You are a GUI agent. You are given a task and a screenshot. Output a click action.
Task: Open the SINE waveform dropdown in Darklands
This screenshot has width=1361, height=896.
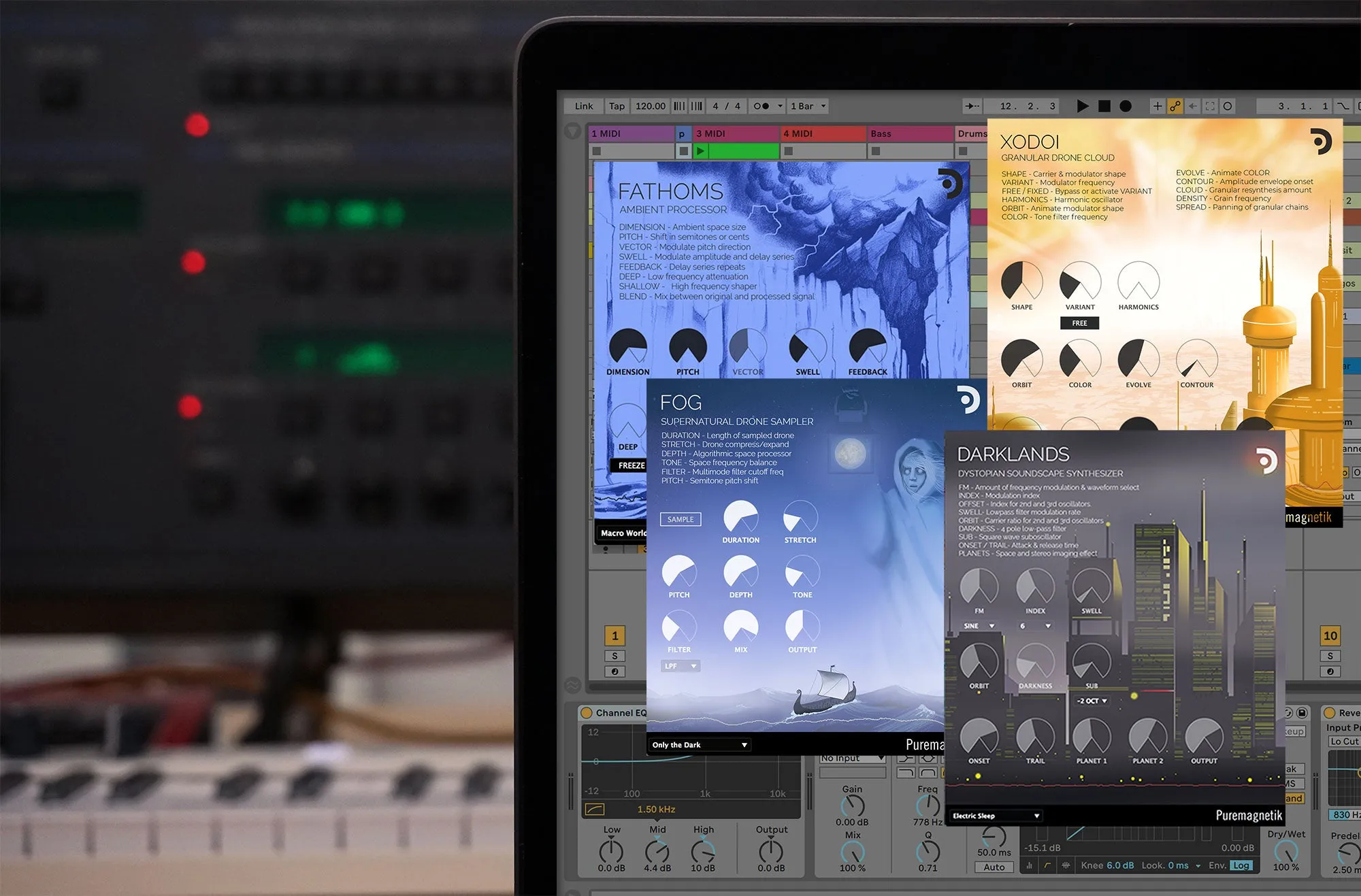(x=979, y=626)
